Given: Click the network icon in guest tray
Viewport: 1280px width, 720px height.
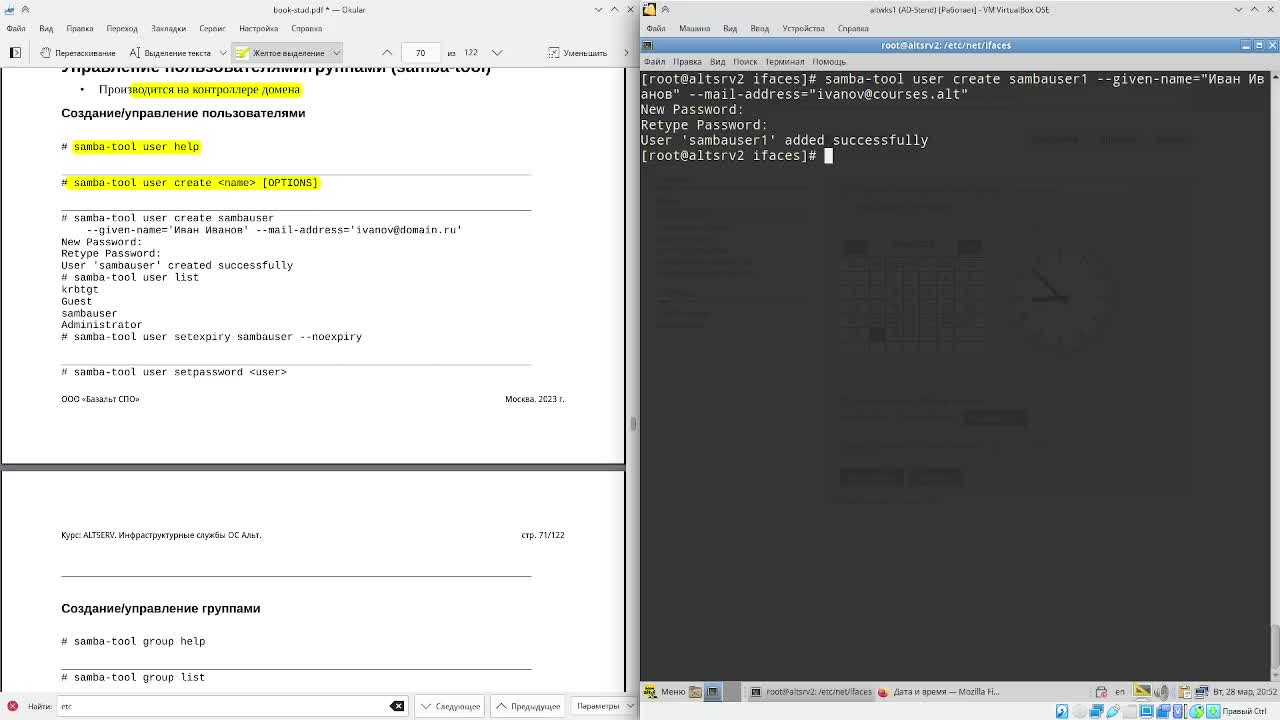Looking at the screenshot, I should 1202,691.
